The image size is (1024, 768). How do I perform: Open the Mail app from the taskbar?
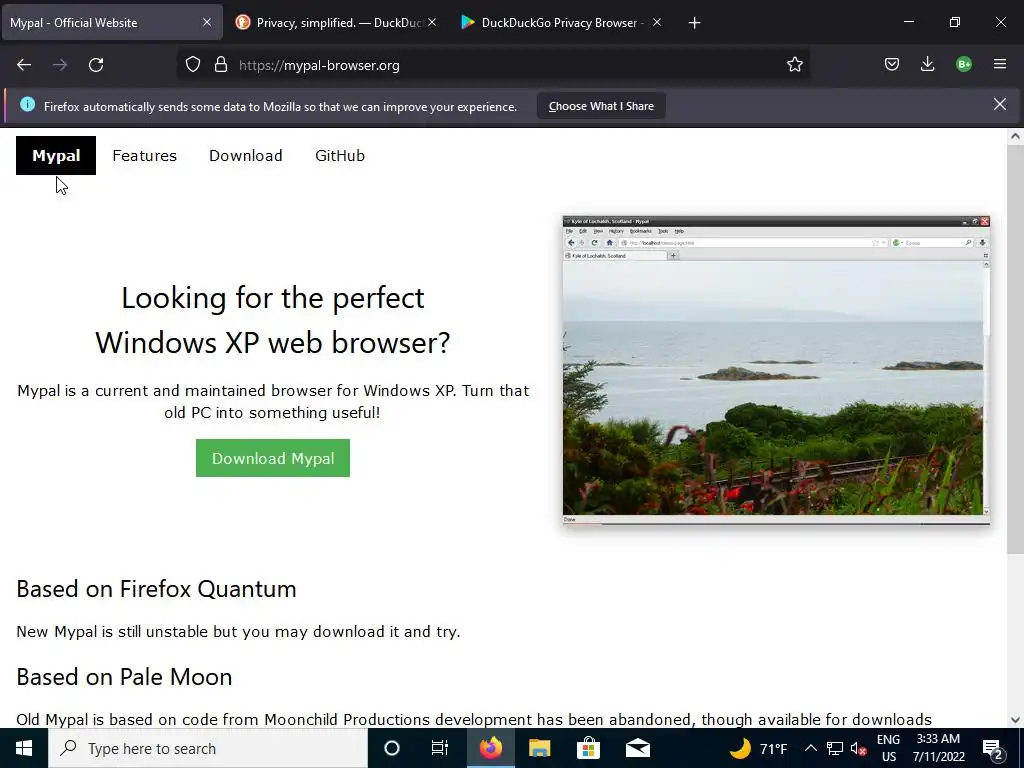point(637,748)
